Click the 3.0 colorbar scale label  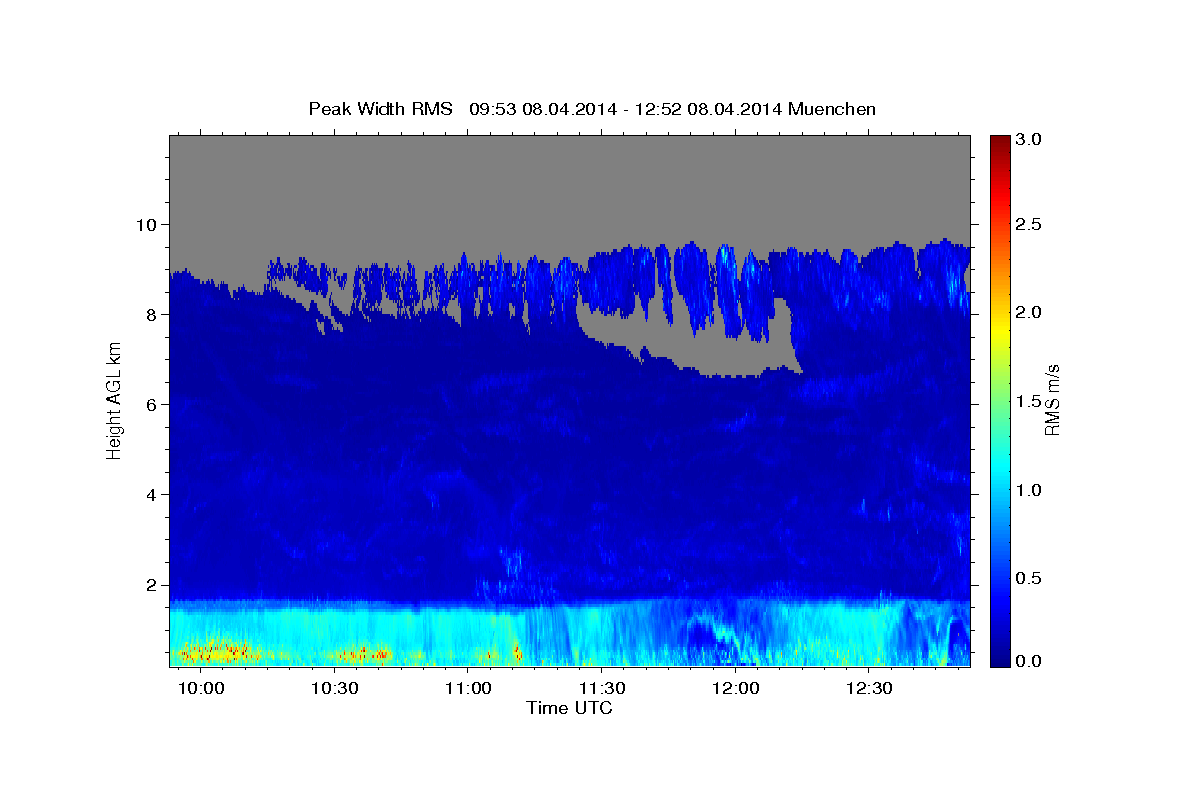[1029, 139]
